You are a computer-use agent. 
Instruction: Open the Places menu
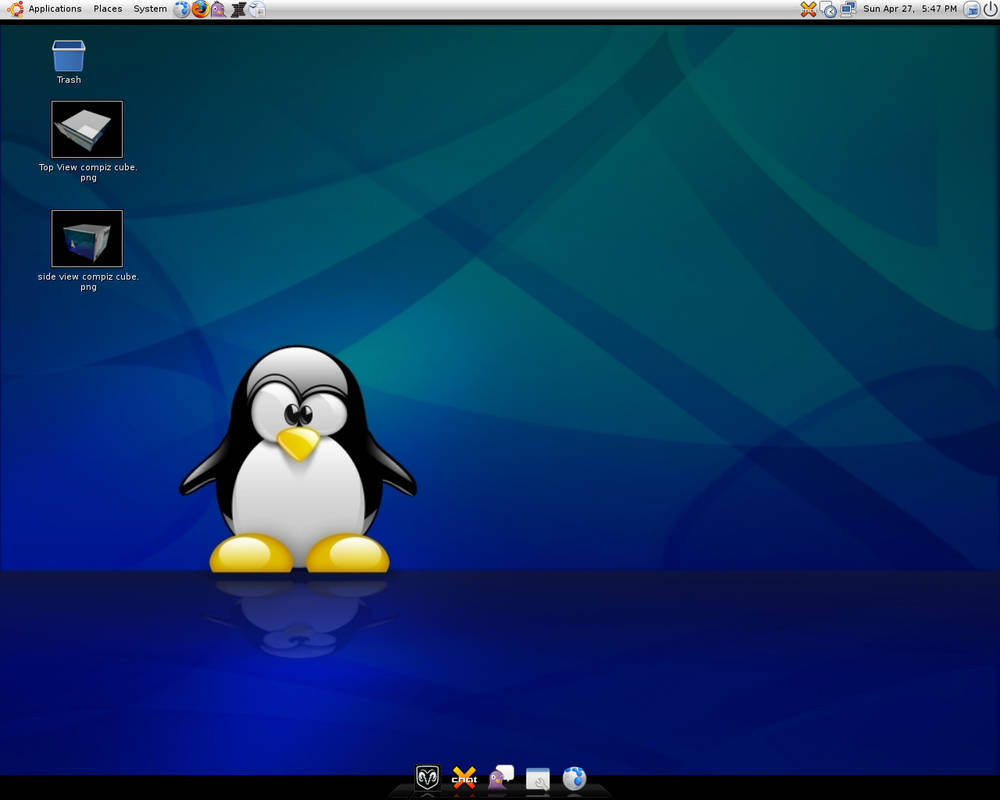[x=108, y=9]
